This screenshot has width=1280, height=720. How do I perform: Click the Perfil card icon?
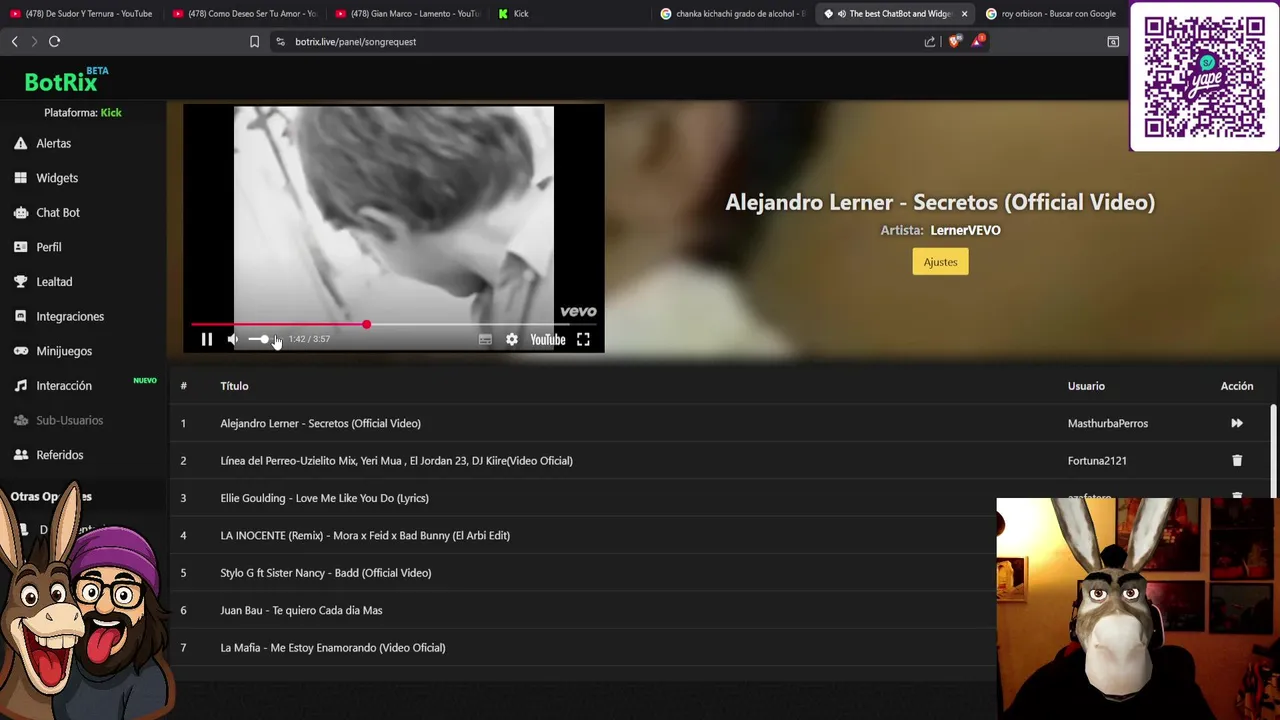[x=20, y=247]
